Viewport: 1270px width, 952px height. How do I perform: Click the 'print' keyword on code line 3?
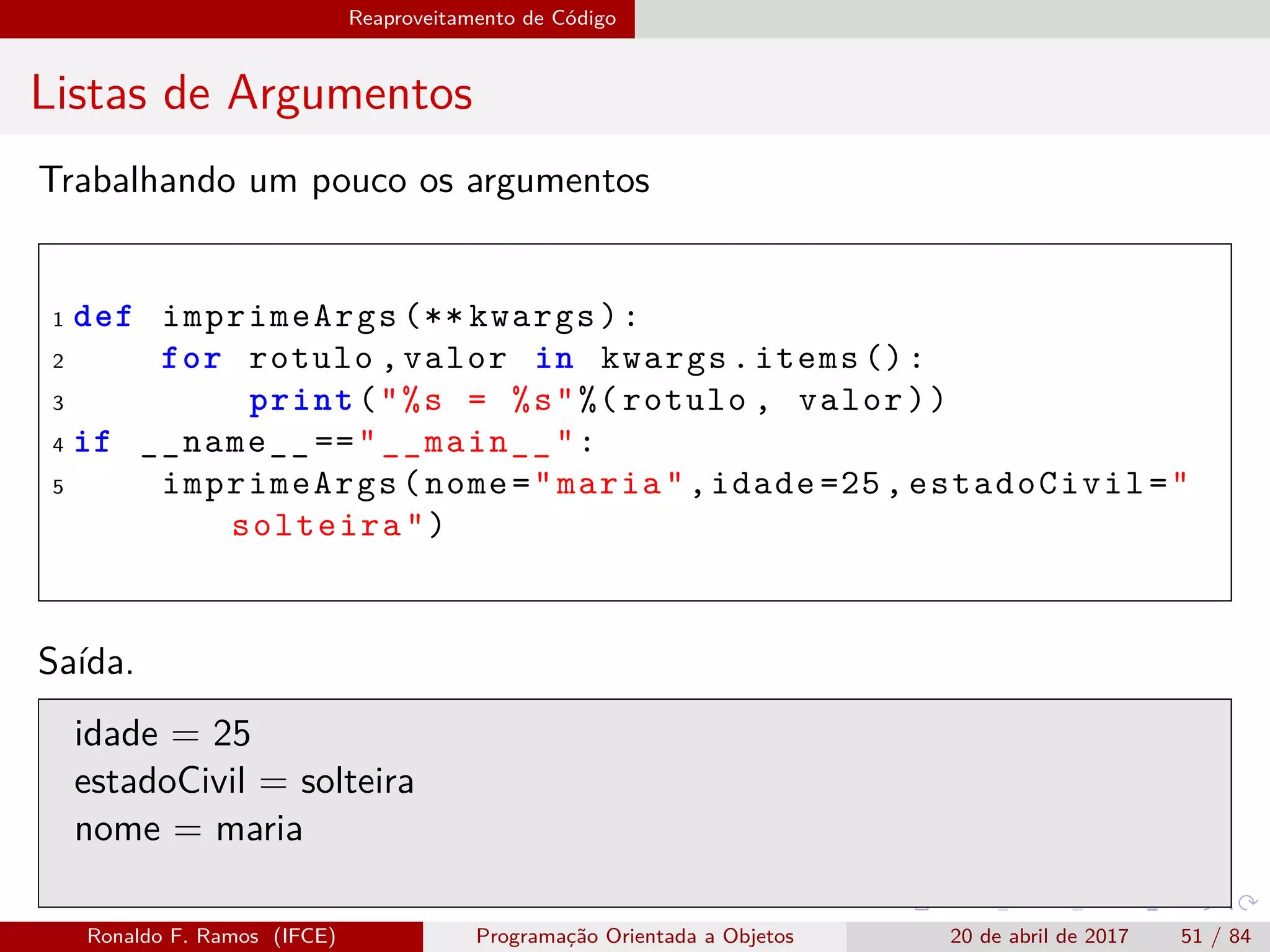[x=301, y=402]
